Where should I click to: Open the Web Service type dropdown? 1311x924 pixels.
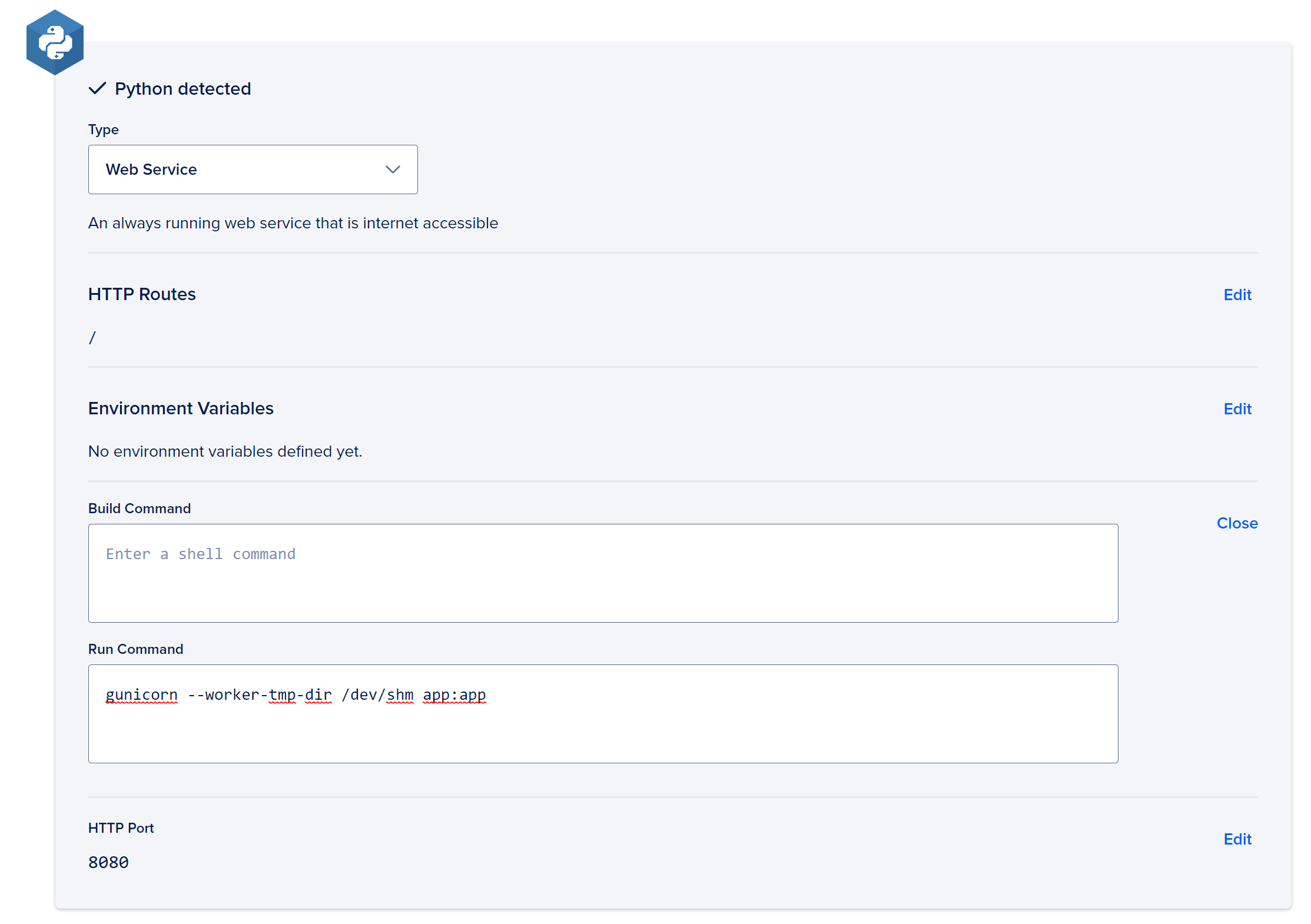[x=253, y=169]
